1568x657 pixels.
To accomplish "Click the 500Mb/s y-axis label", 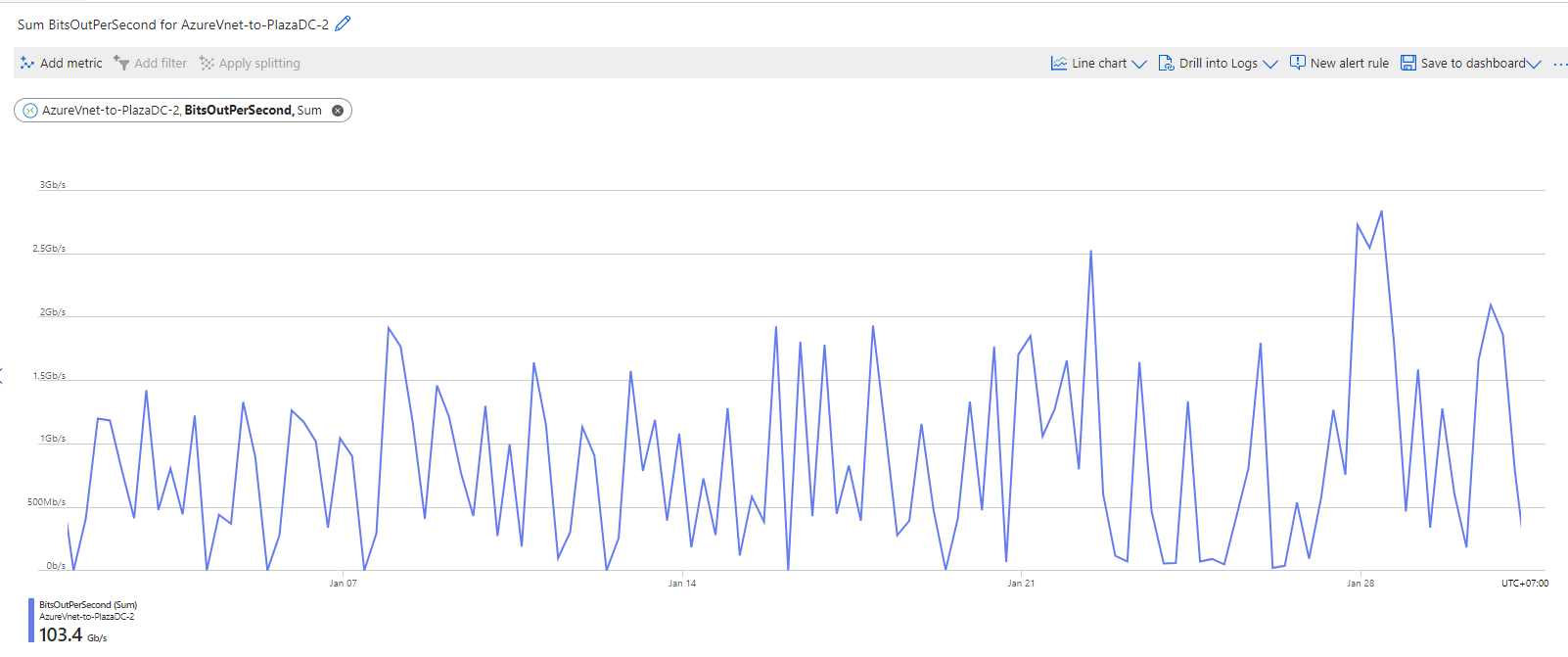I will [47, 502].
